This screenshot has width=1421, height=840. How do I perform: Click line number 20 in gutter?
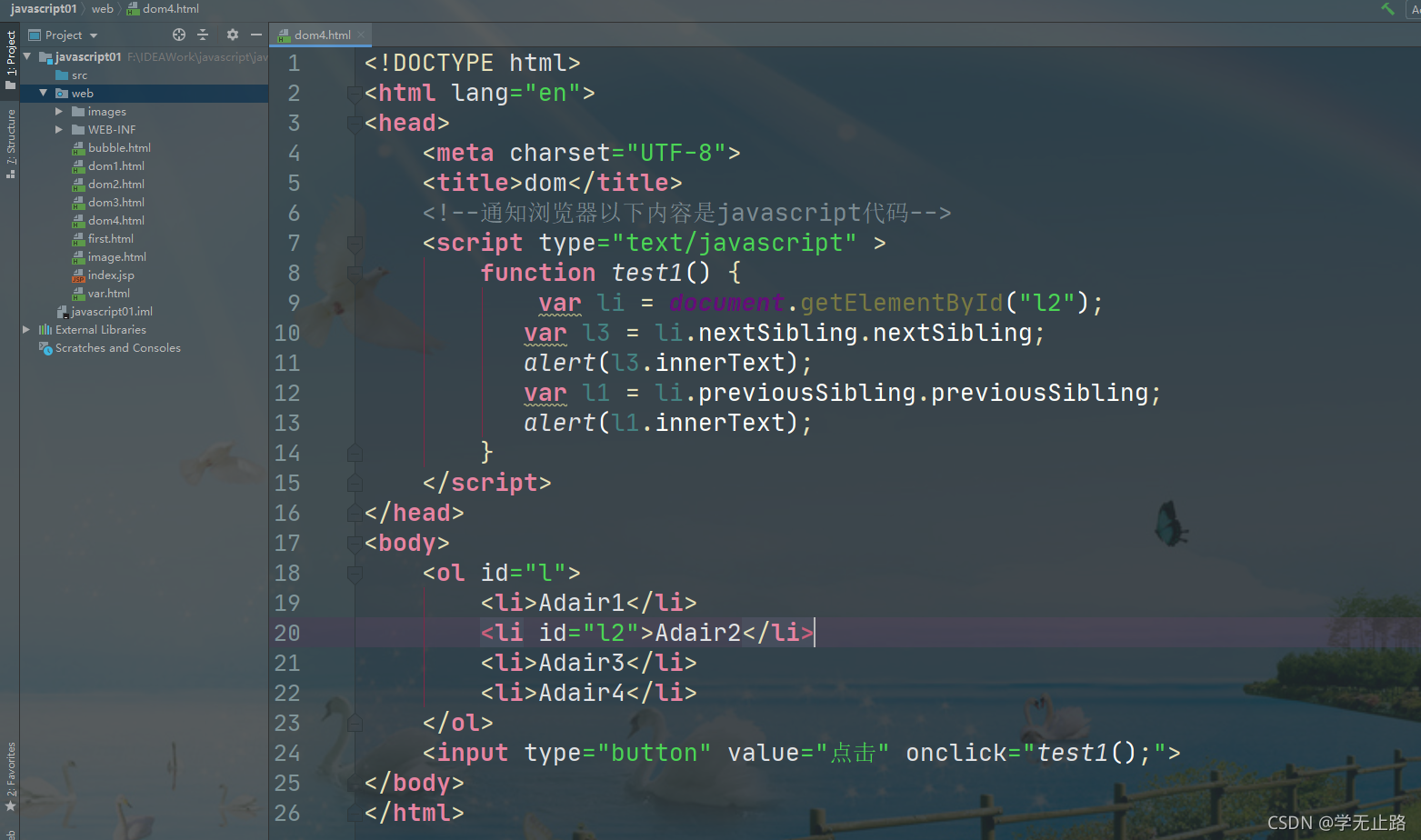coord(287,633)
